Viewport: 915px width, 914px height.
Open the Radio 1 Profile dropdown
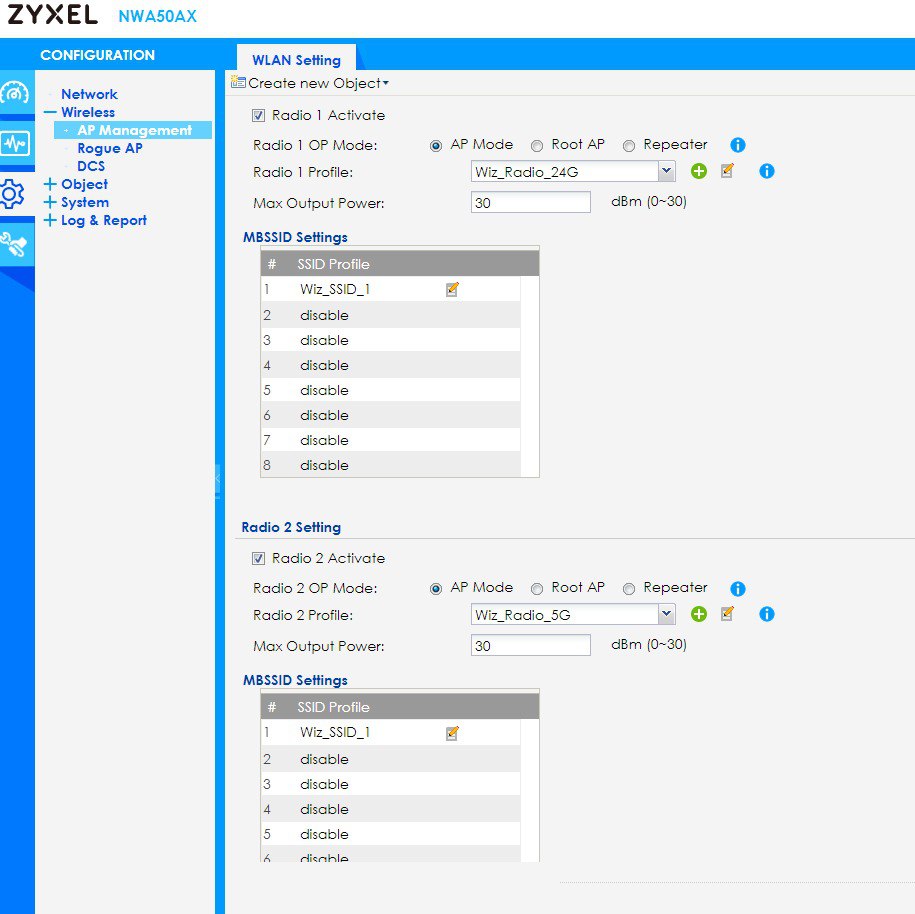[x=666, y=172]
